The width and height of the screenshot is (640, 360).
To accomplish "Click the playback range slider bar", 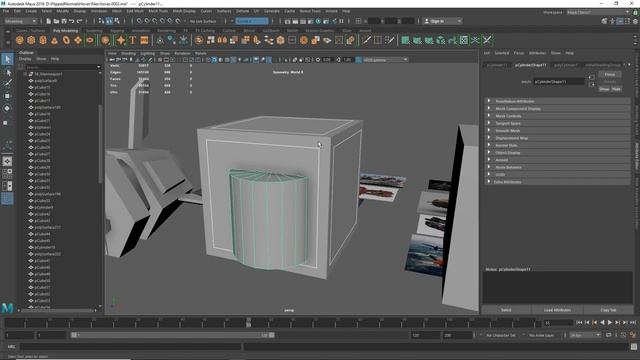I will point(173,335).
